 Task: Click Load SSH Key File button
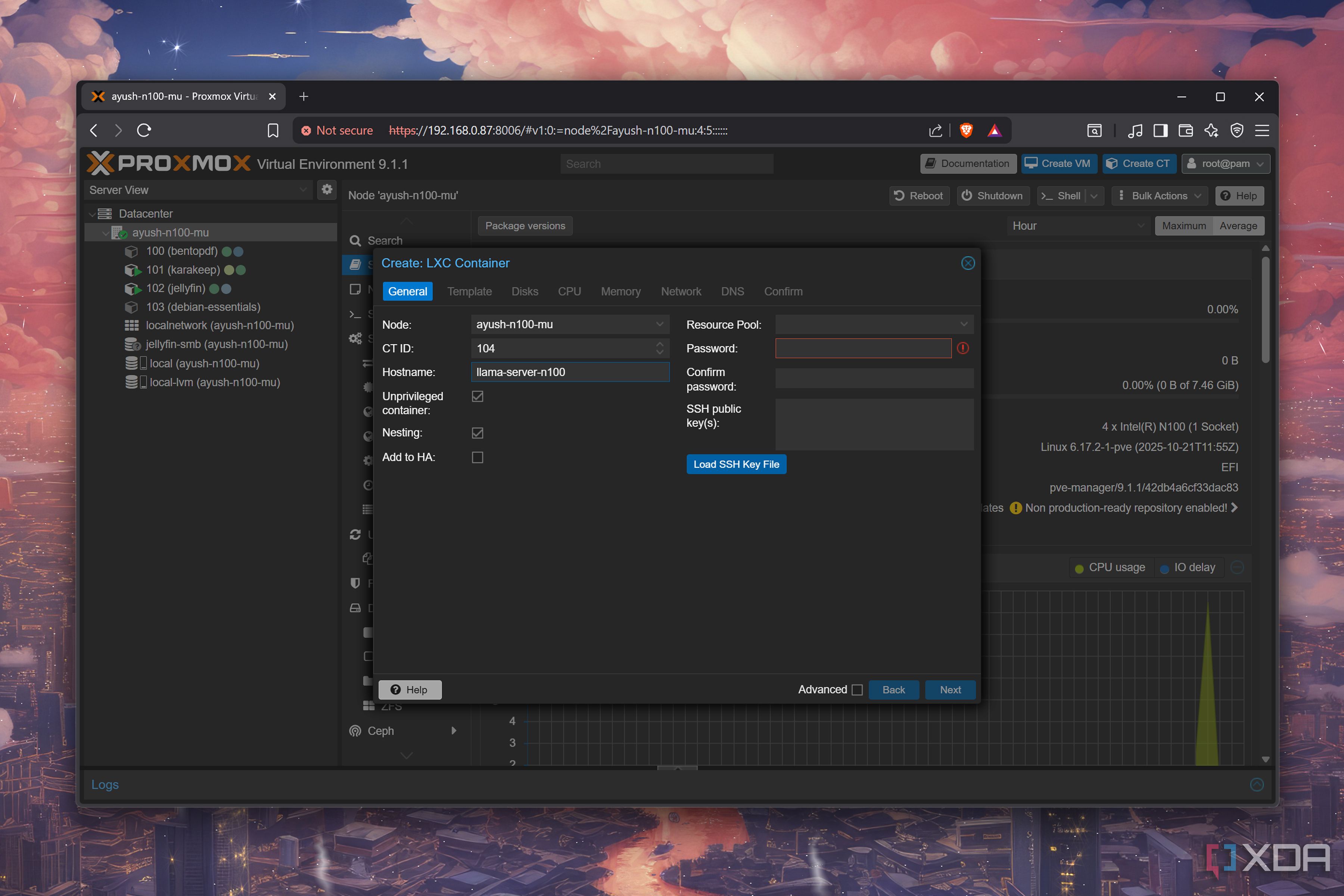coord(736,464)
